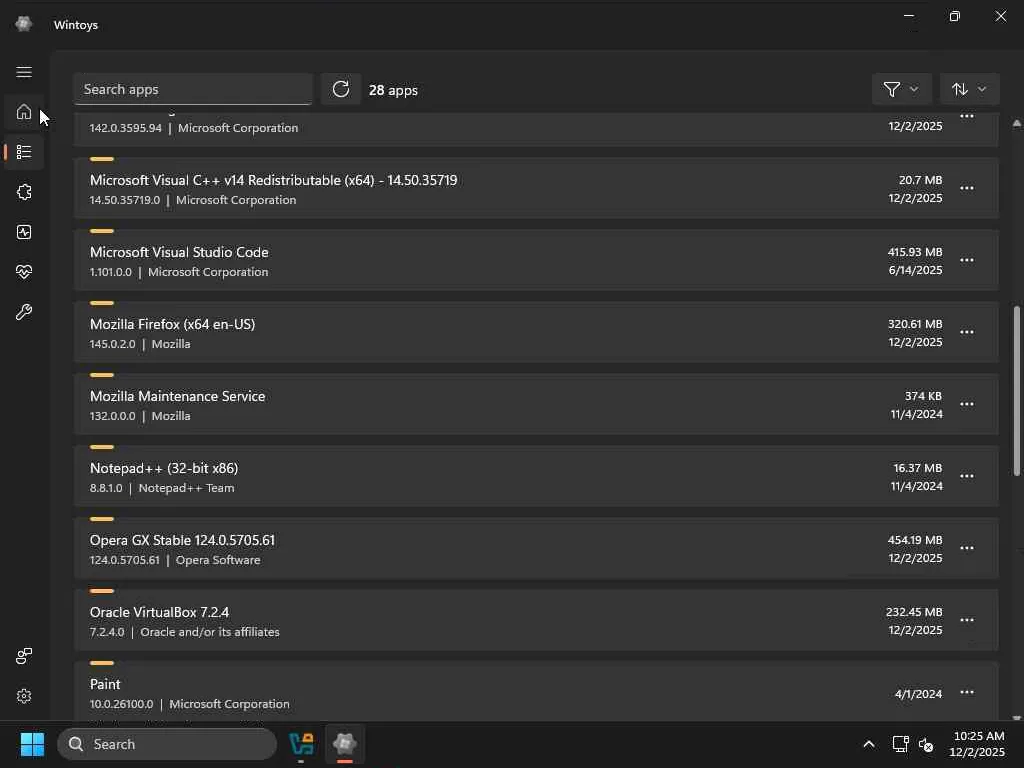Open the Settings gear in sidebar

point(24,696)
